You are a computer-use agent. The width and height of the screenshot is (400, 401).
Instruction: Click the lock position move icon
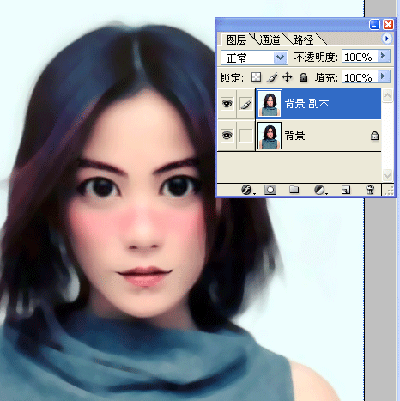coord(287,78)
